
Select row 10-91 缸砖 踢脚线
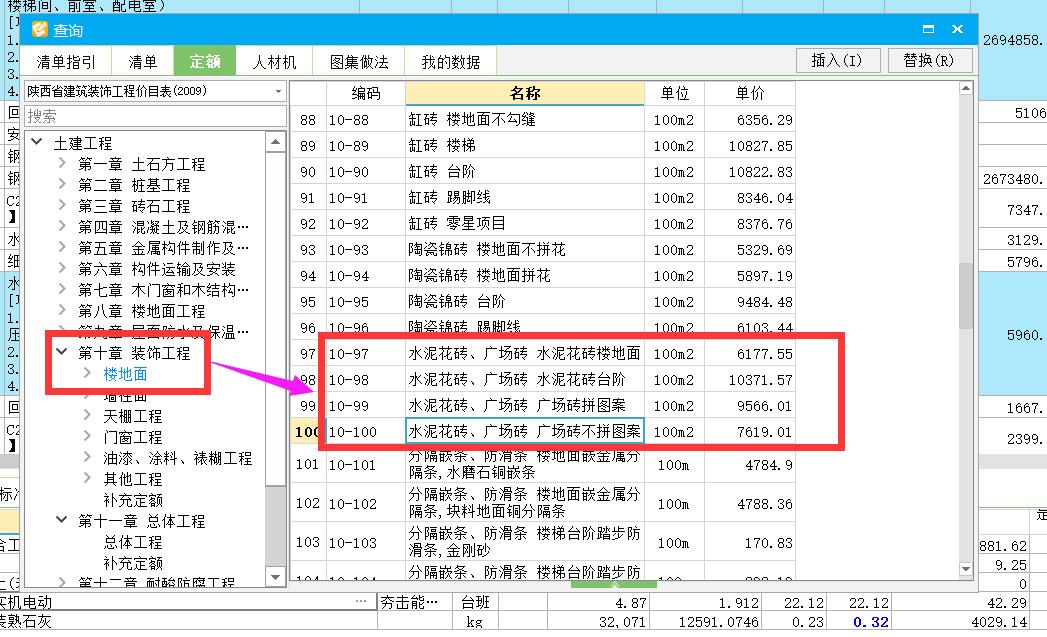(x=543, y=198)
